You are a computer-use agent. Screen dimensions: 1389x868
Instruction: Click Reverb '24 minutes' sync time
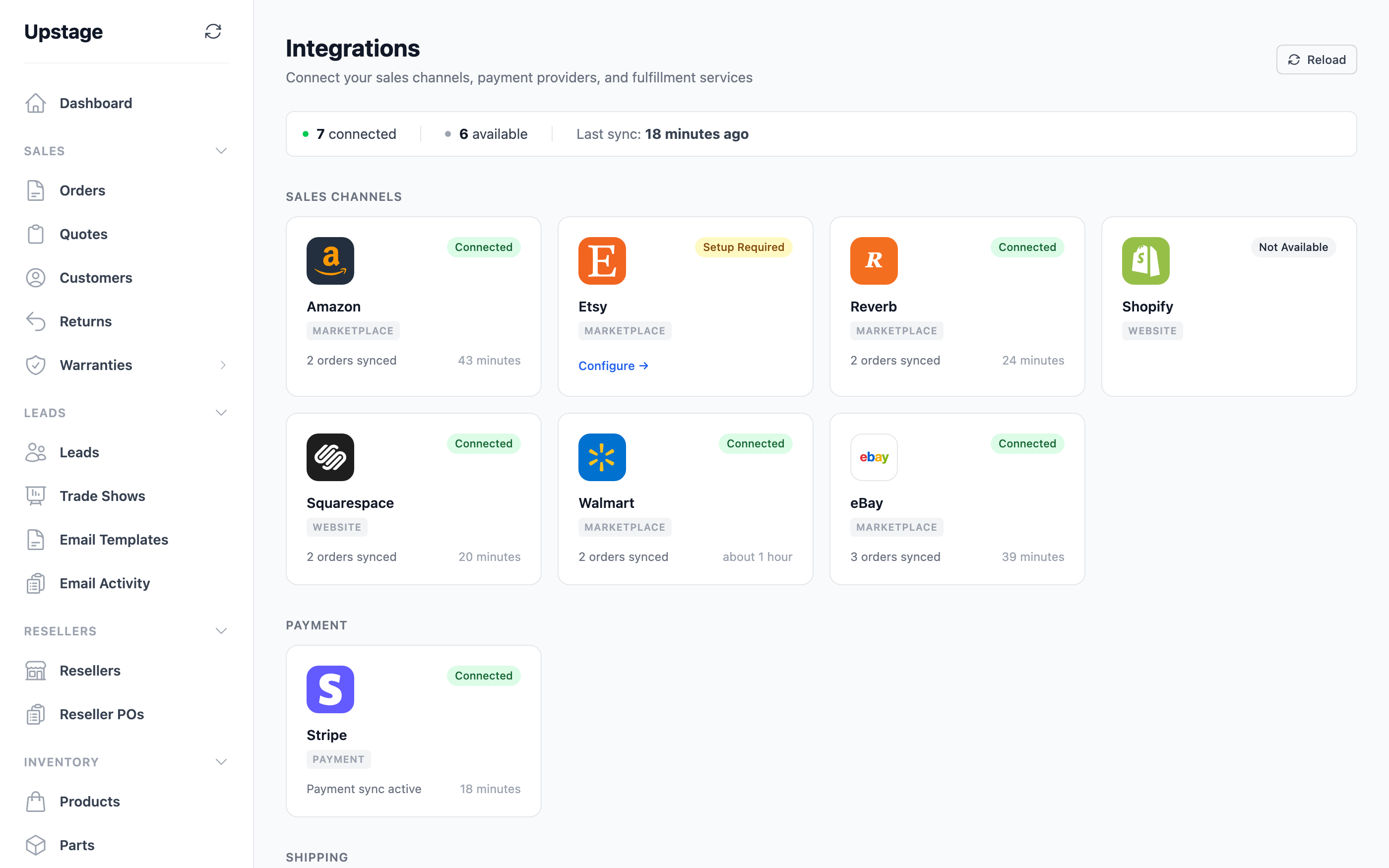[x=1032, y=361]
